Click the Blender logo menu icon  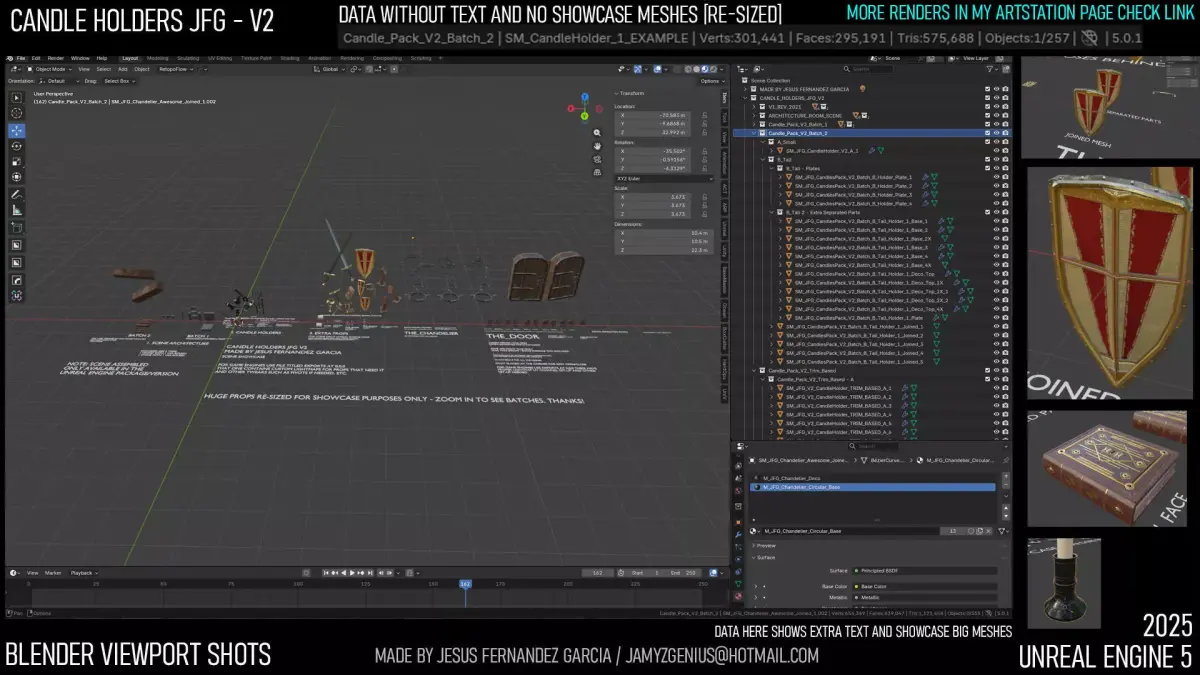point(10,58)
